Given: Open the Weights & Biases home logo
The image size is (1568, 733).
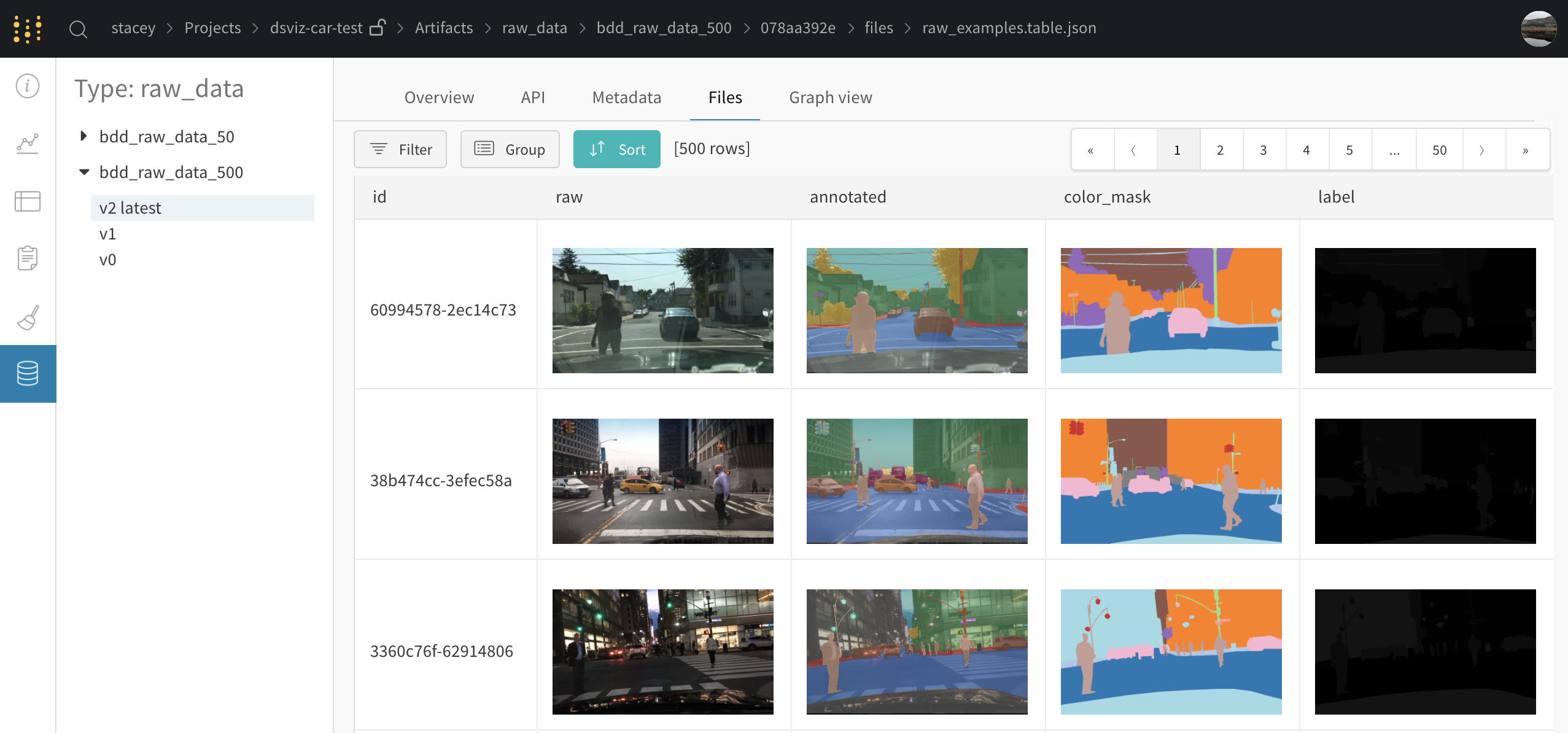Looking at the screenshot, I should 28,28.
